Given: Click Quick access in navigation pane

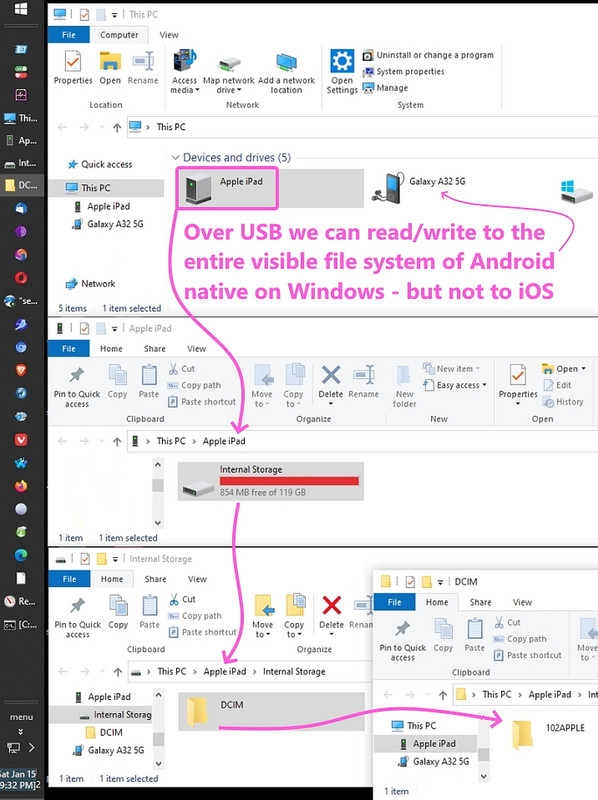Looking at the screenshot, I should [x=100, y=164].
